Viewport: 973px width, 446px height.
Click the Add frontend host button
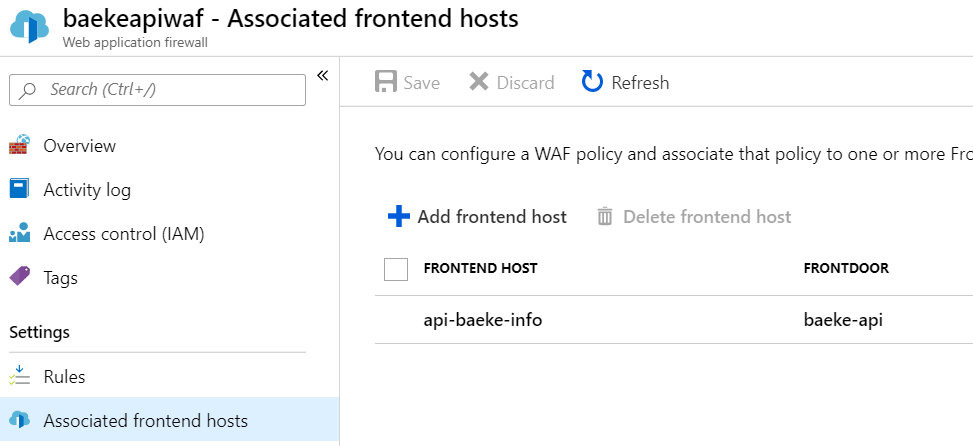[491, 216]
